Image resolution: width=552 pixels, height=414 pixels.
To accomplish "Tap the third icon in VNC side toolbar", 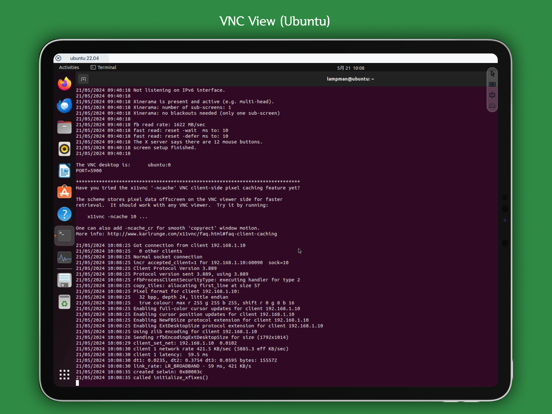I will (492, 95).
